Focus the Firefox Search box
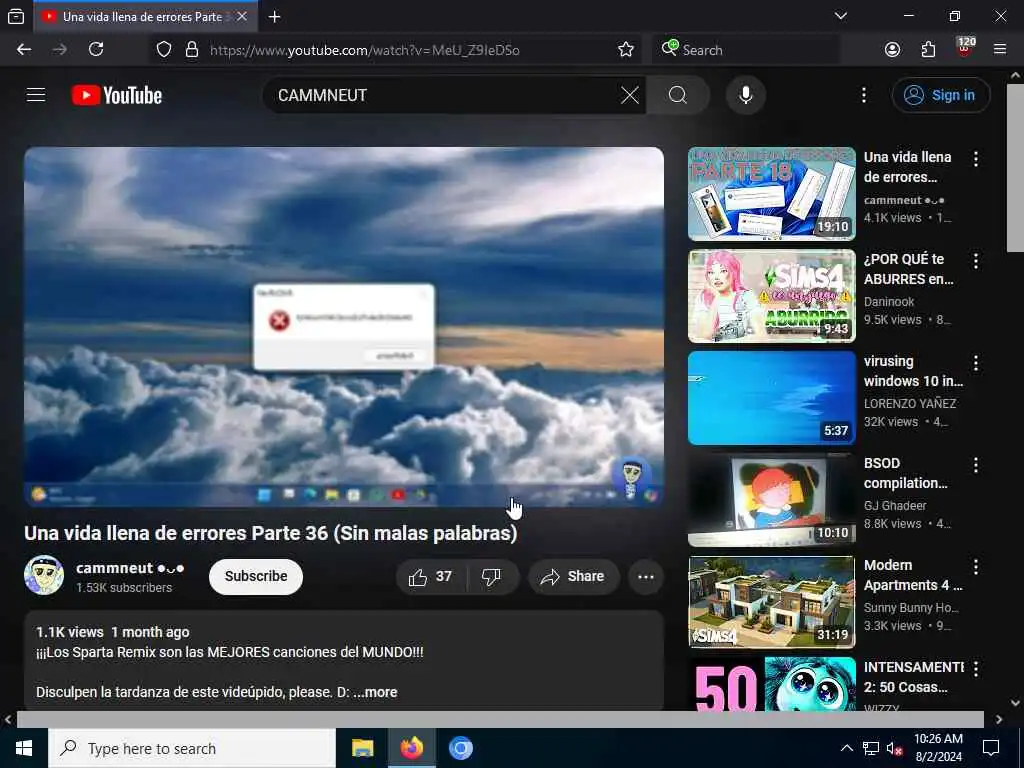Screen dimensions: 1024x768 (x=745, y=50)
